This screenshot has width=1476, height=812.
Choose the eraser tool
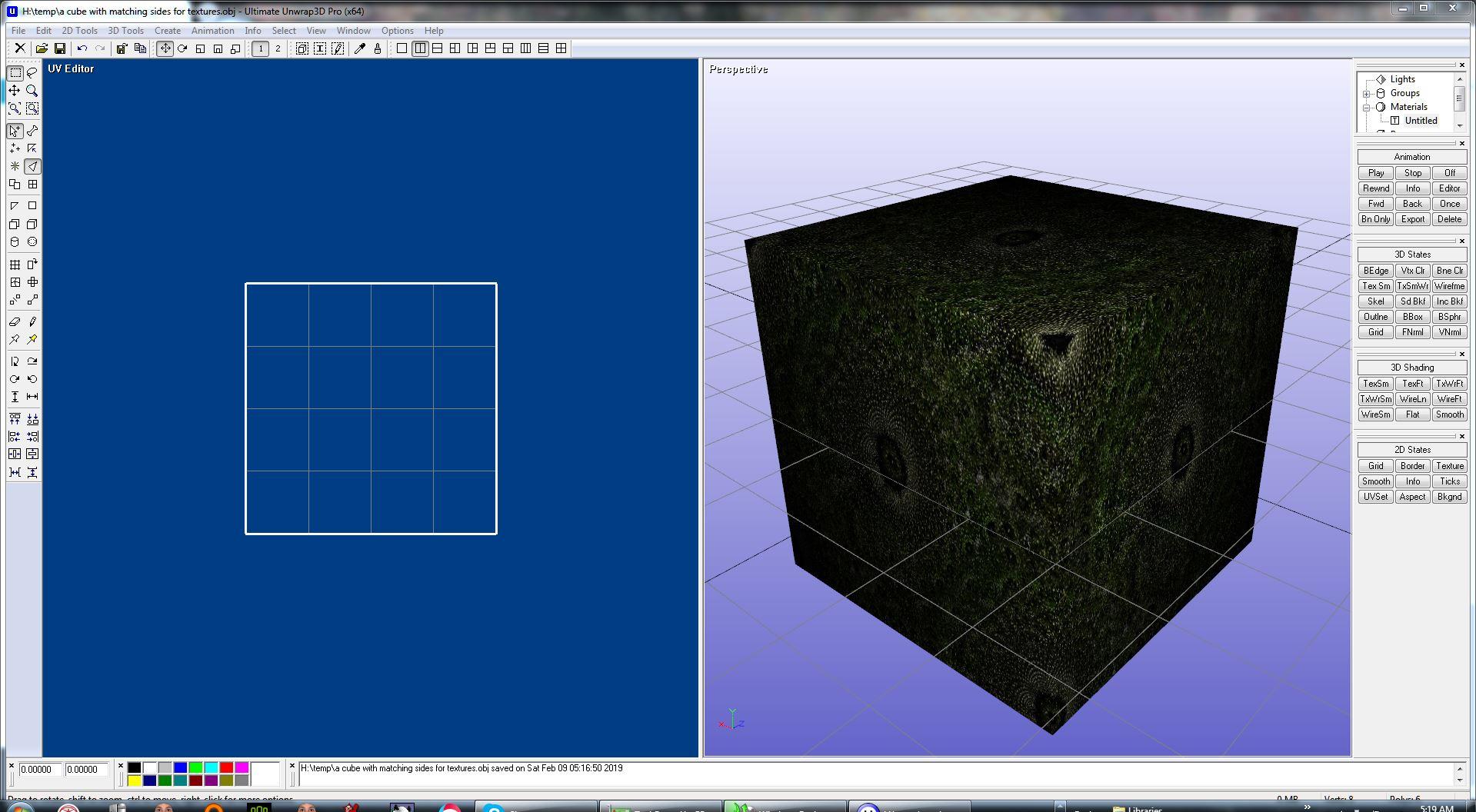pyautogui.click(x=15, y=321)
